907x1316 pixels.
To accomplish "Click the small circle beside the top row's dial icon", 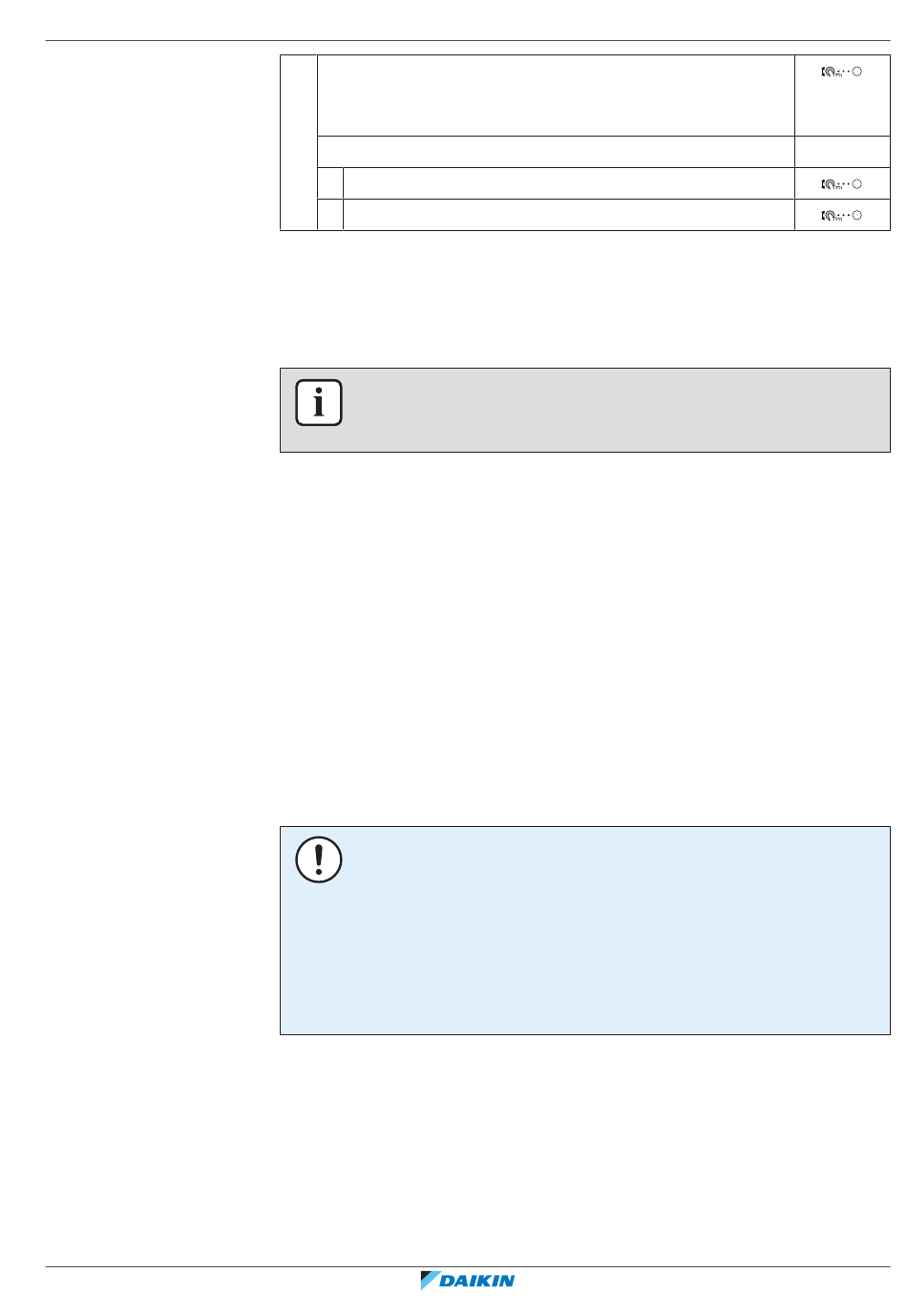I will tap(857, 72).
